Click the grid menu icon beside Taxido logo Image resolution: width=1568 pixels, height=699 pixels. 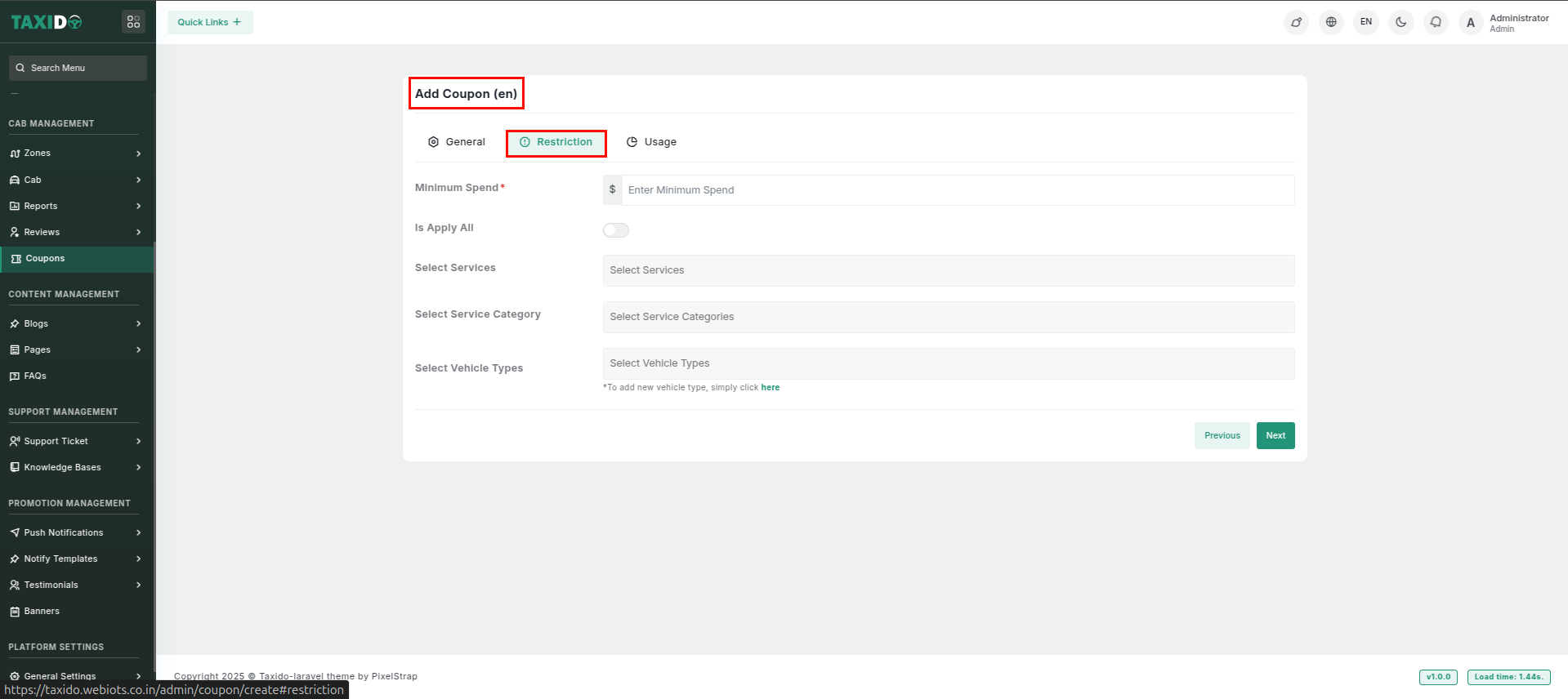pyautogui.click(x=133, y=22)
